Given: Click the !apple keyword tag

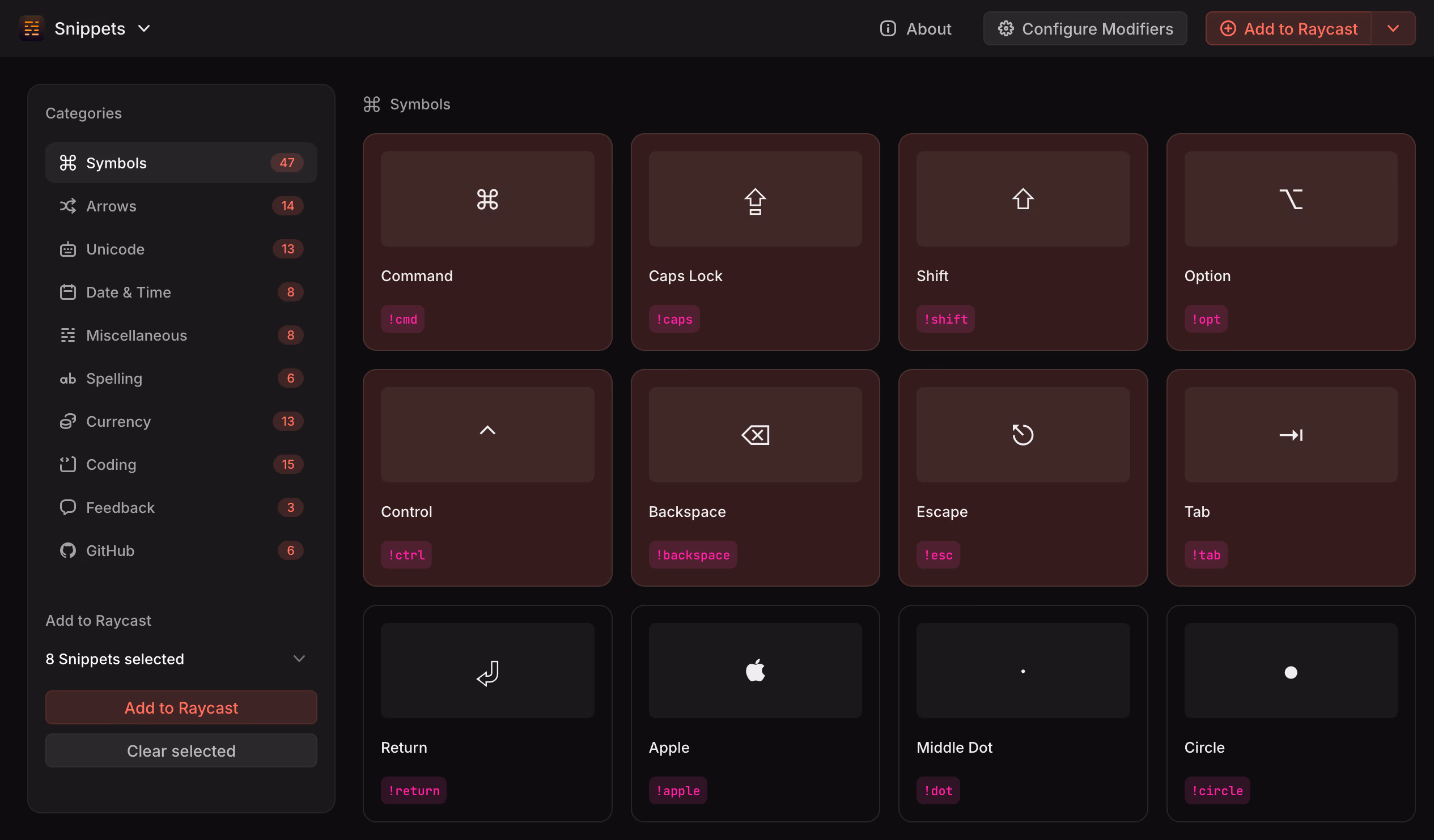Looking at the screenshot, I should coord(678,791).
